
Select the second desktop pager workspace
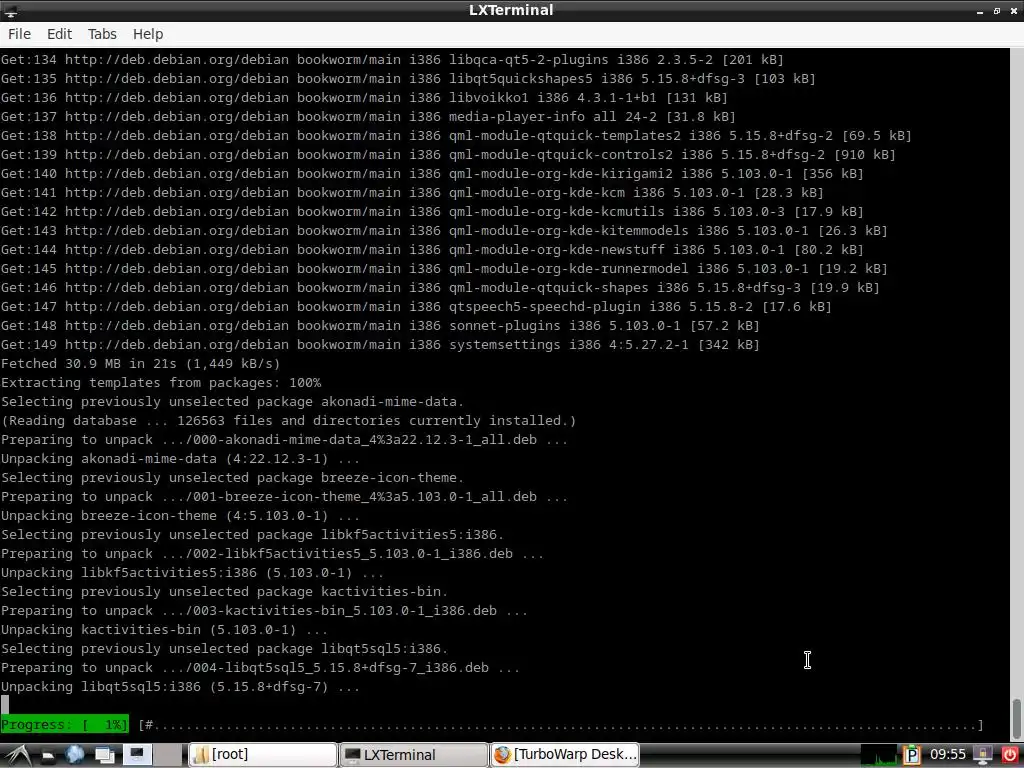[168, 755]
